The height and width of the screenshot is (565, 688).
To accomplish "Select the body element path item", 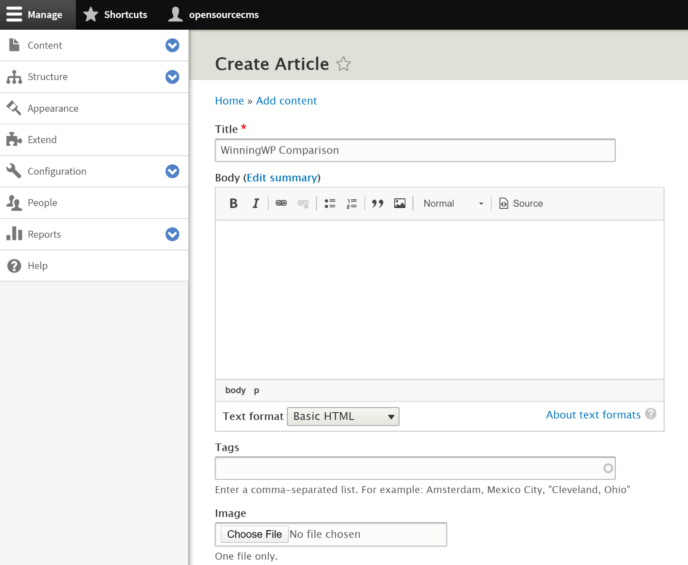I will [x=235, y=390].
